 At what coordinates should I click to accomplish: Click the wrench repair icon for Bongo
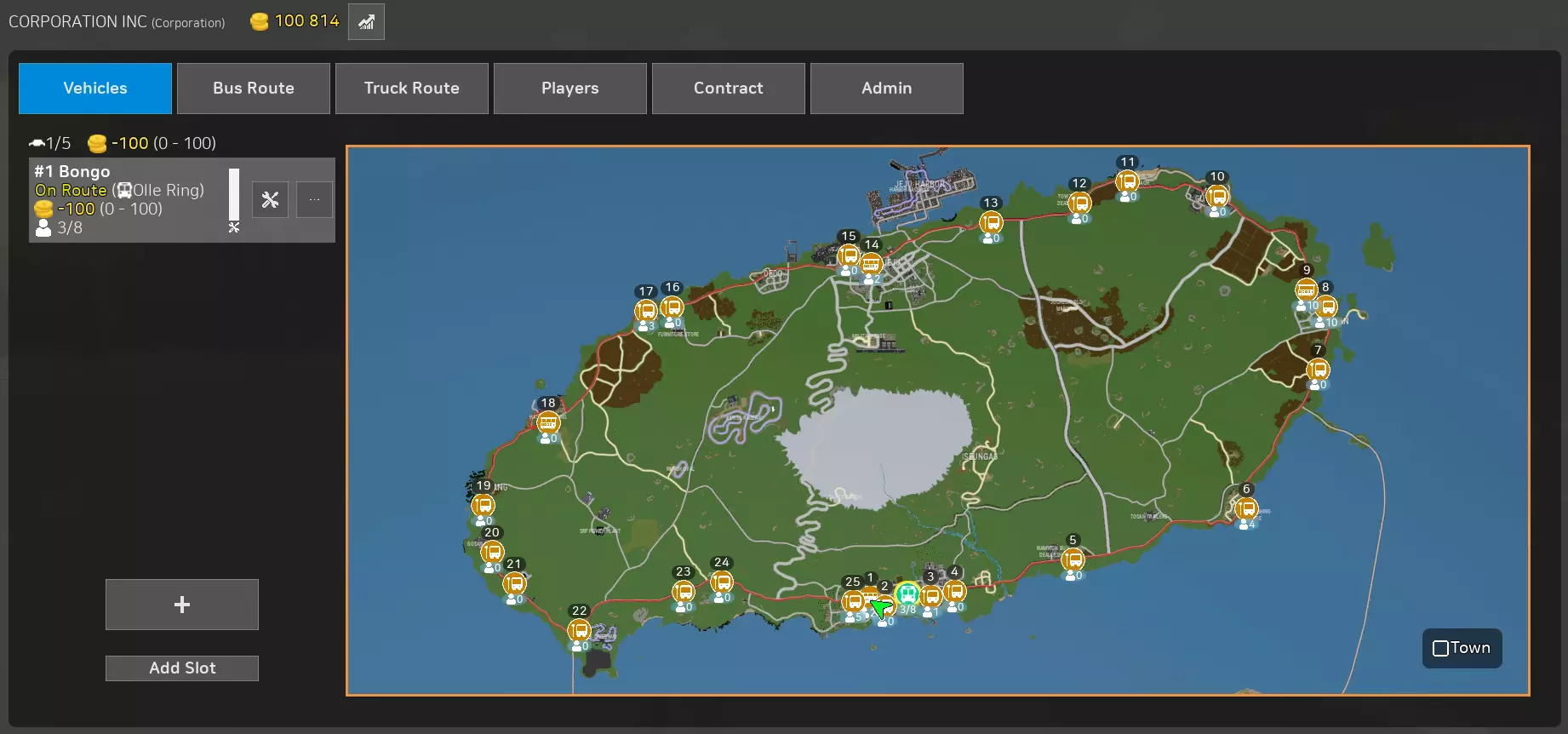(270, 200)
